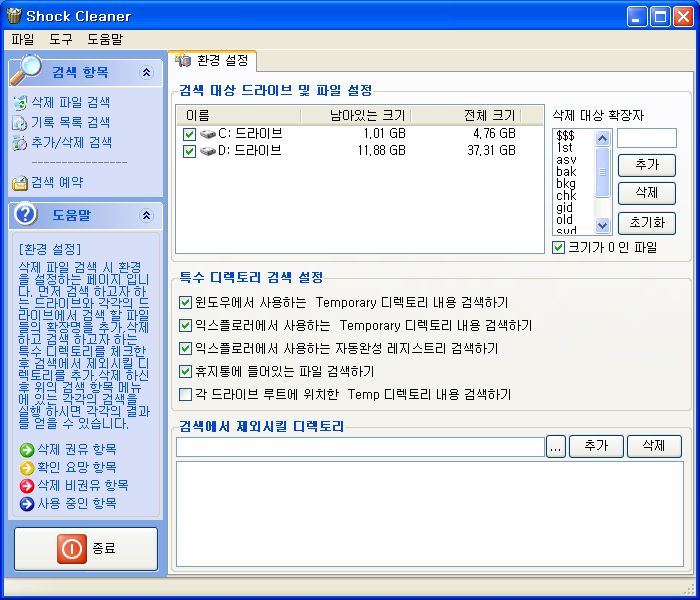Click 추가 button for extensions
Screen dimensions: 700x600
(x=647, y=165)
